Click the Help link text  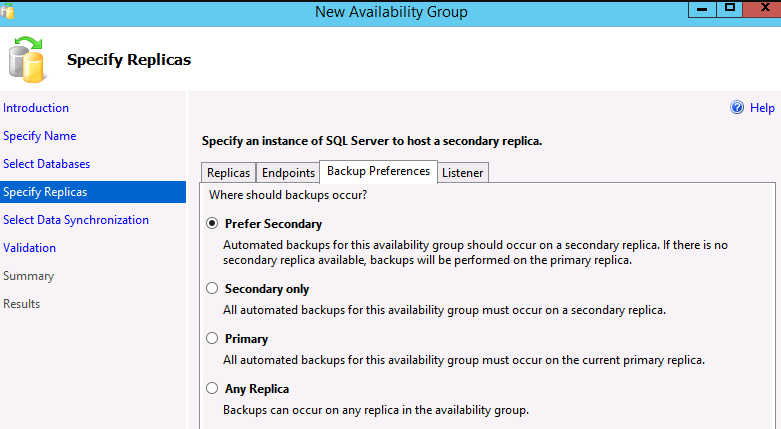(762, 108)
